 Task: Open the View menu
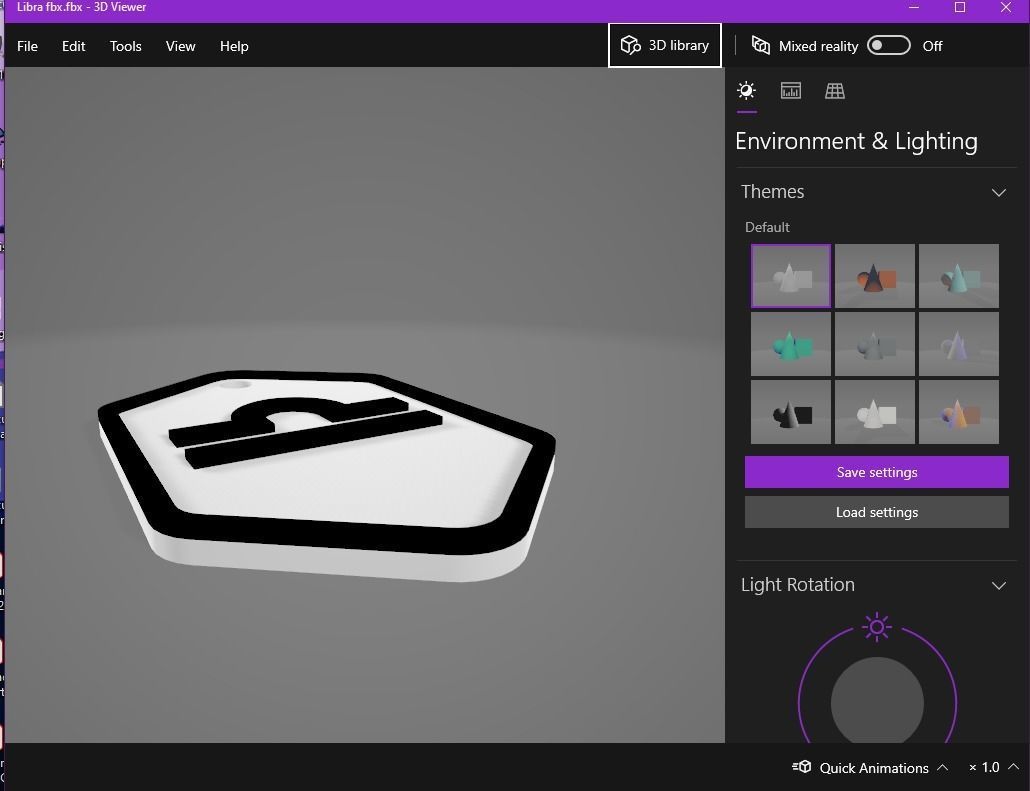[181, 46]
